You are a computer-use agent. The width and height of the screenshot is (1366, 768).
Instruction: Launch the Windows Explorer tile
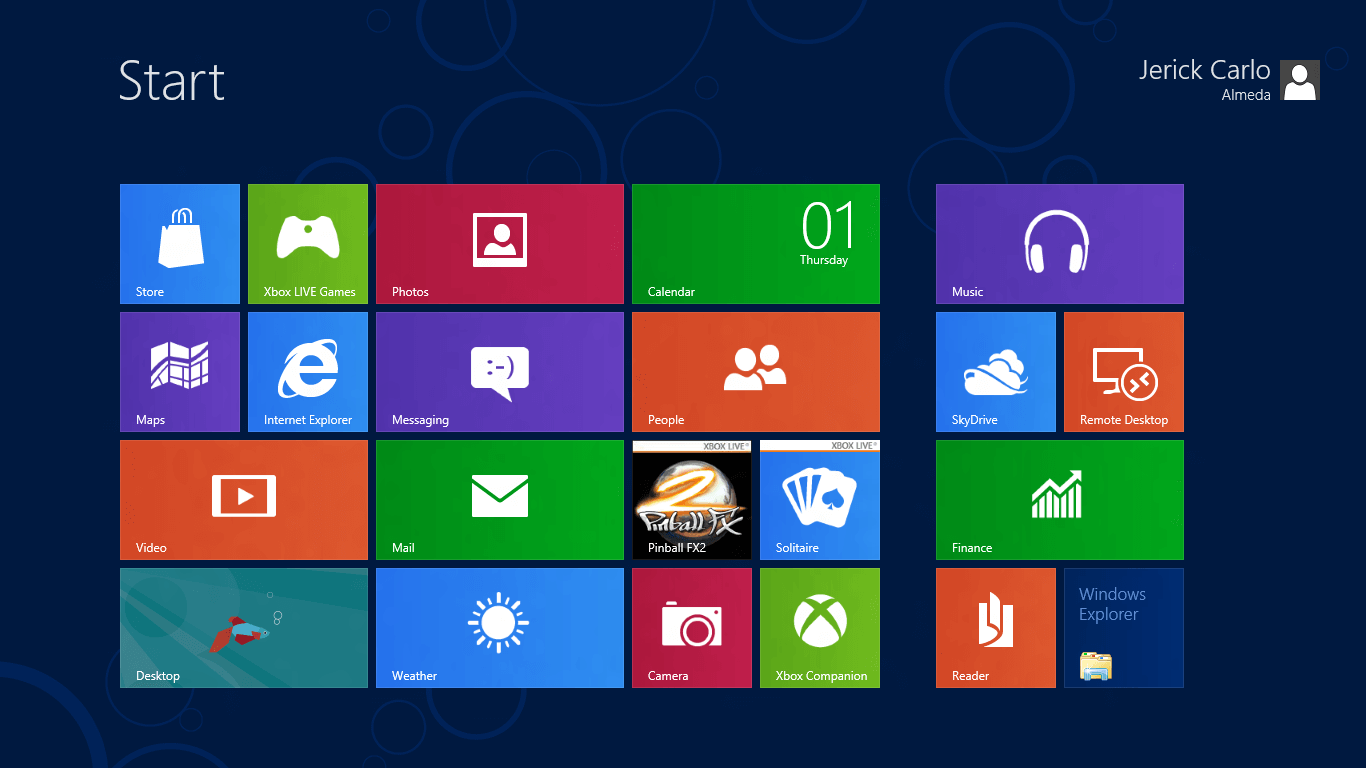[x=1124, y=628]
